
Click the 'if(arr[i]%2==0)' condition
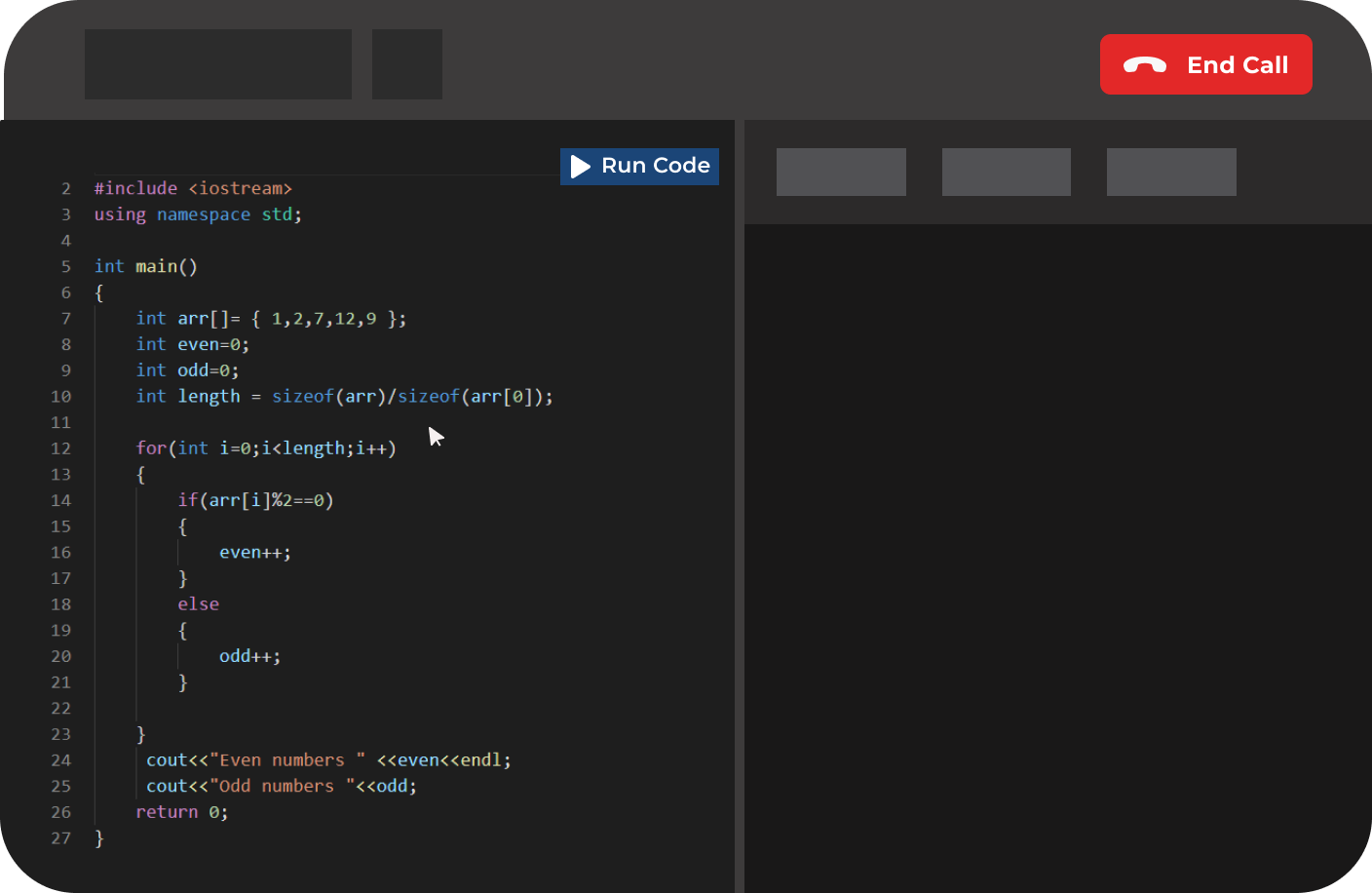[x=255, y=500]
